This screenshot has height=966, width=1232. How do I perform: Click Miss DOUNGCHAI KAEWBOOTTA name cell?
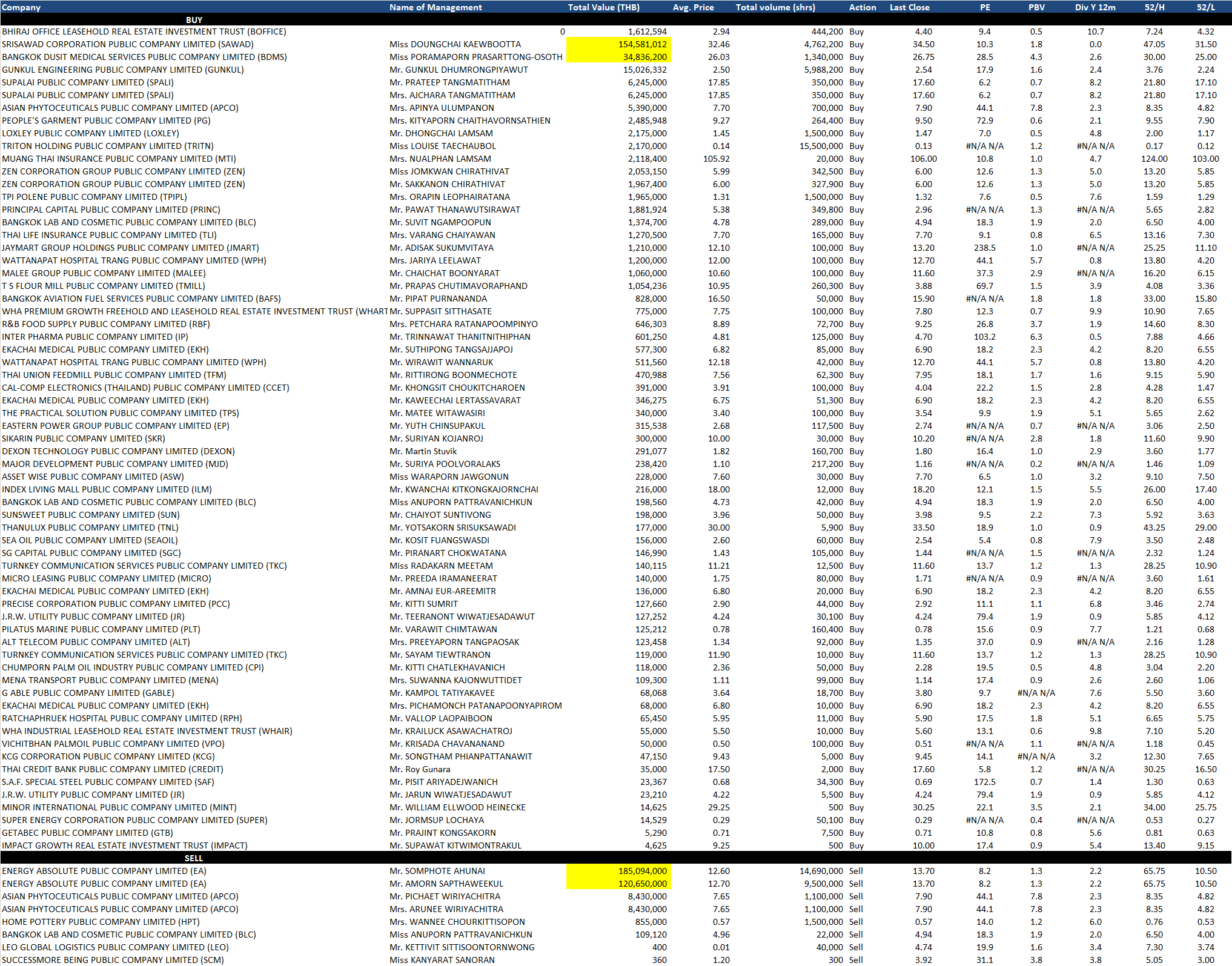tap(455, 44)
